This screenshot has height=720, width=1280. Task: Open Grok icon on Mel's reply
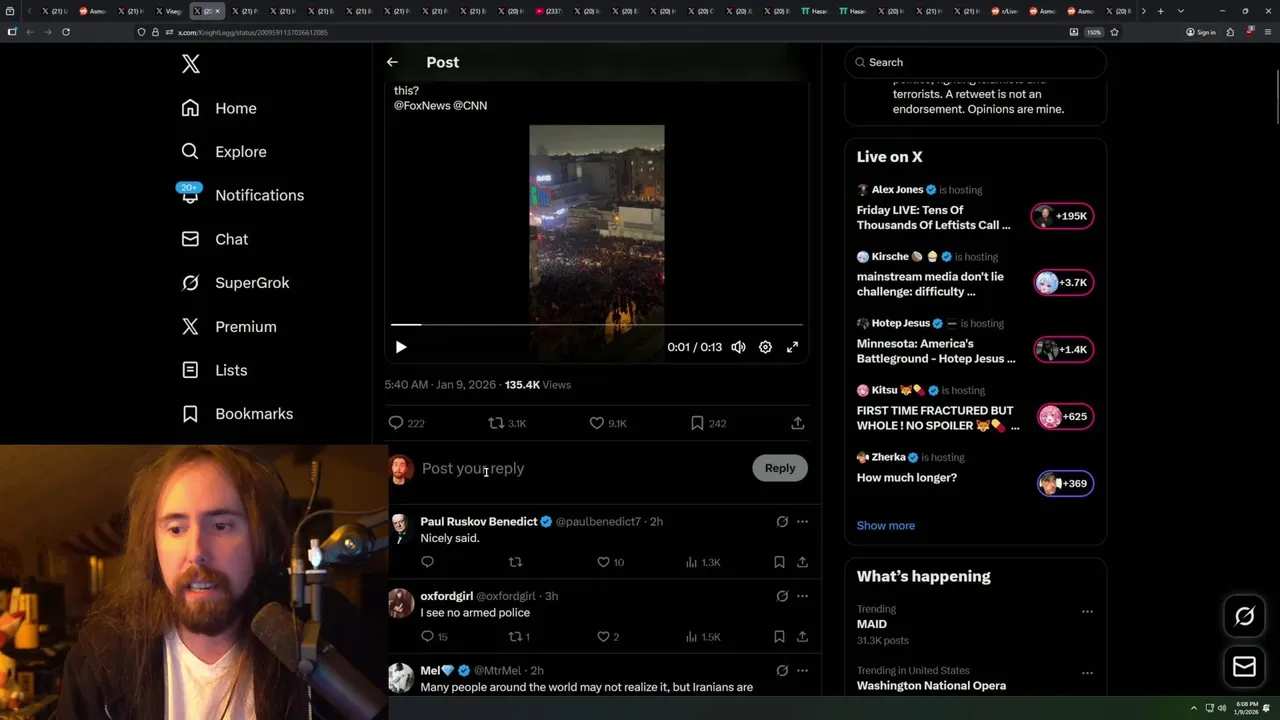click(782, 671)
